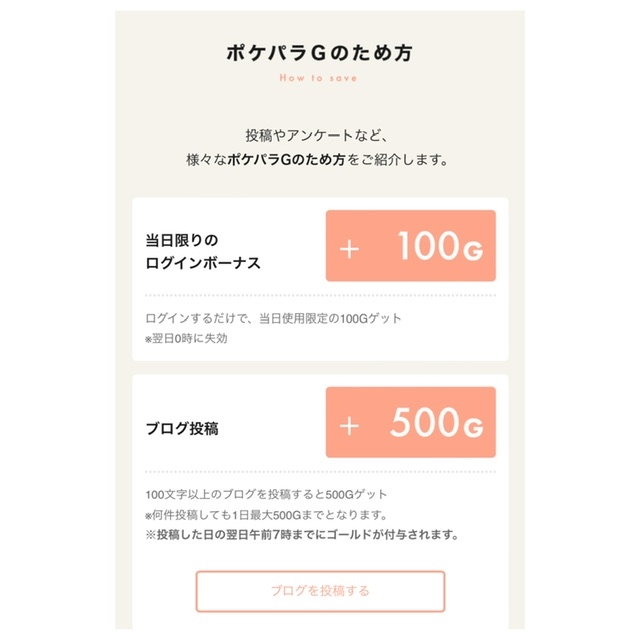Image resolution: width=640 pixels, height=640 pixels.
Task: Click the ブログを投稿する button
Action: (x=320, y=591)
